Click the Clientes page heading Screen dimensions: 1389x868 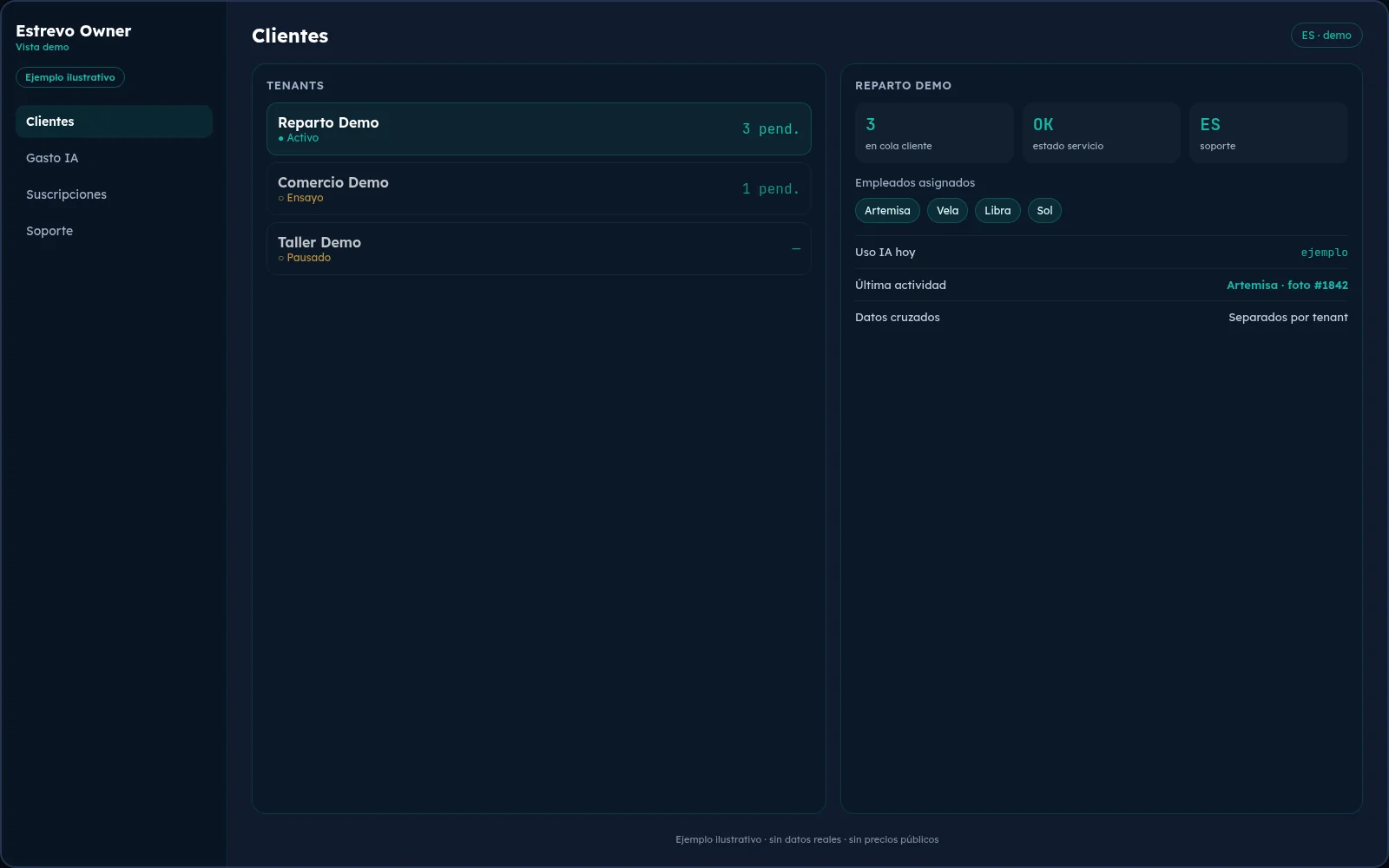[x=290, y=36]
